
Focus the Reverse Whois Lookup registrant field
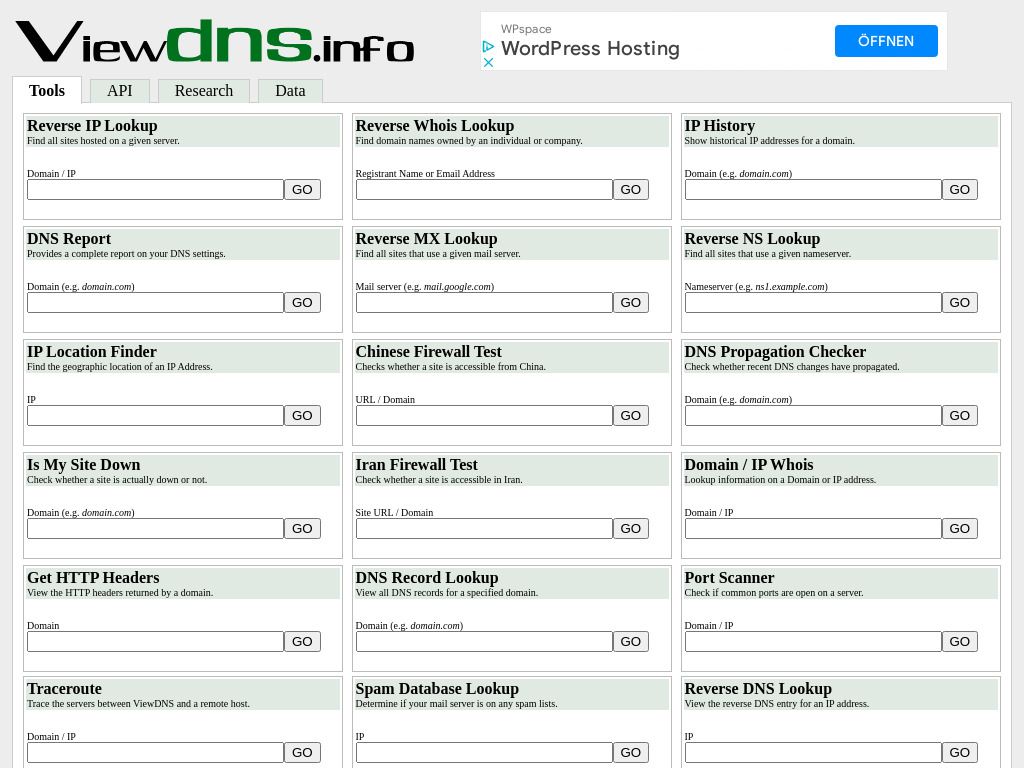[484, 189]
